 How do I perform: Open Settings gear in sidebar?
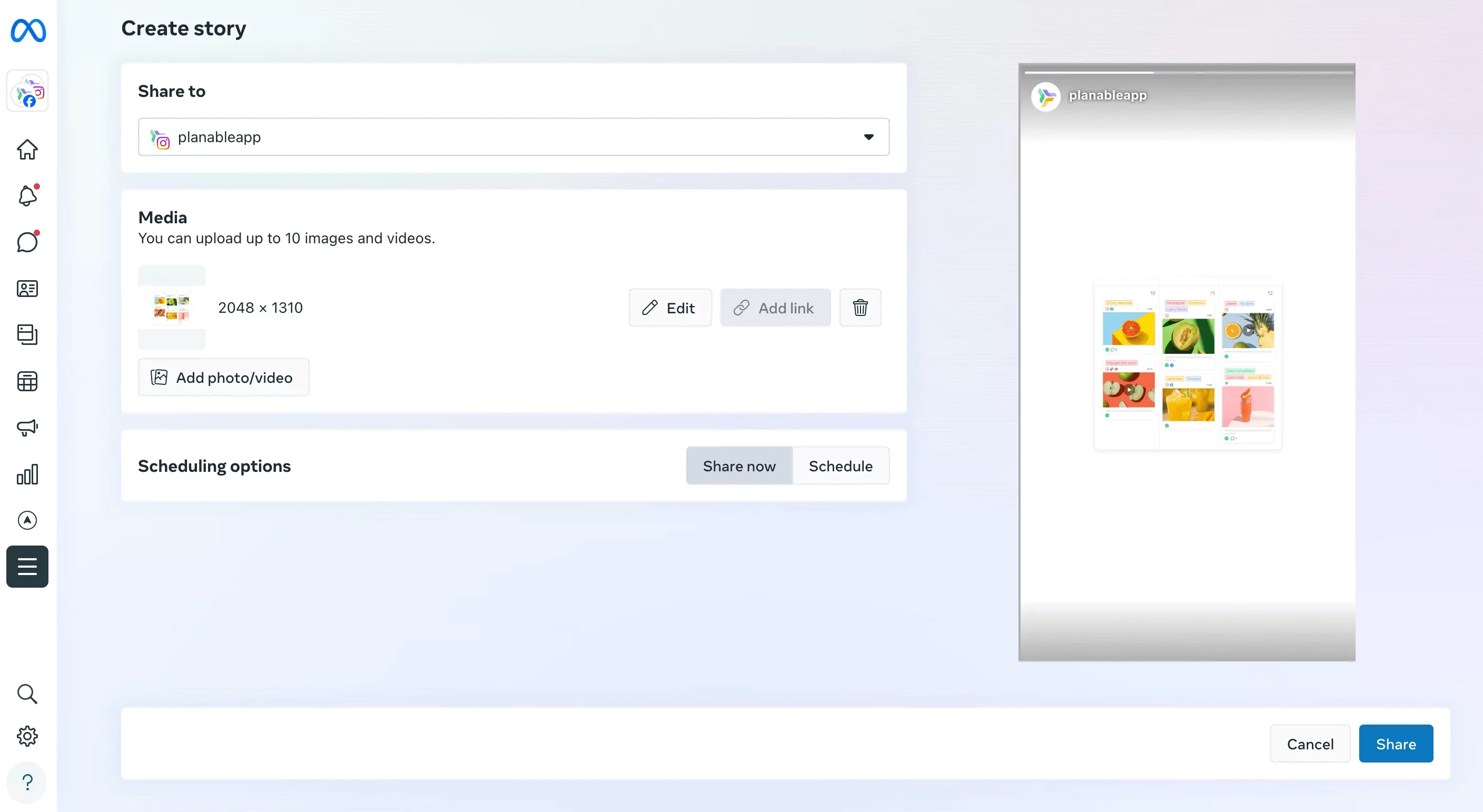pos(27,736)
